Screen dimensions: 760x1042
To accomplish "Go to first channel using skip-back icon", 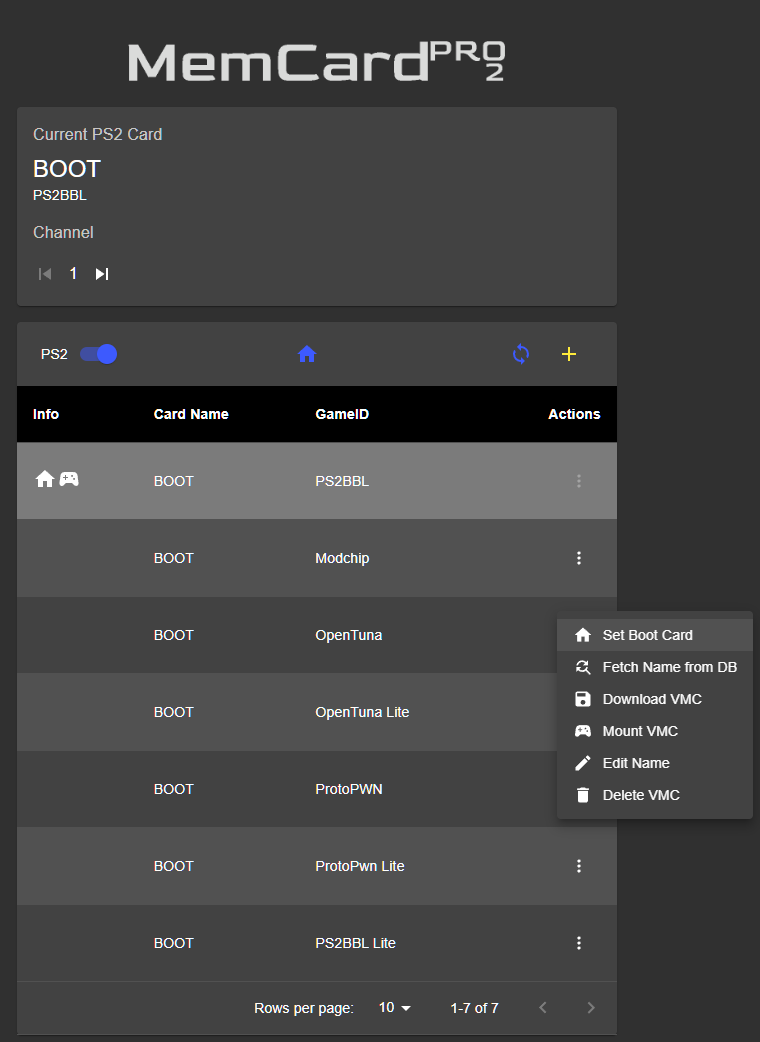I will (45, 274).
